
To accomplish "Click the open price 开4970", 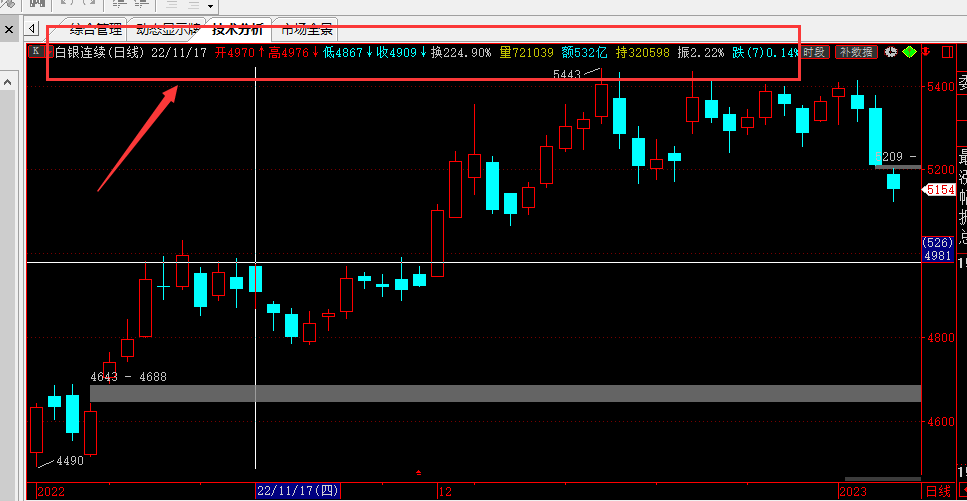I will (235, 52).
